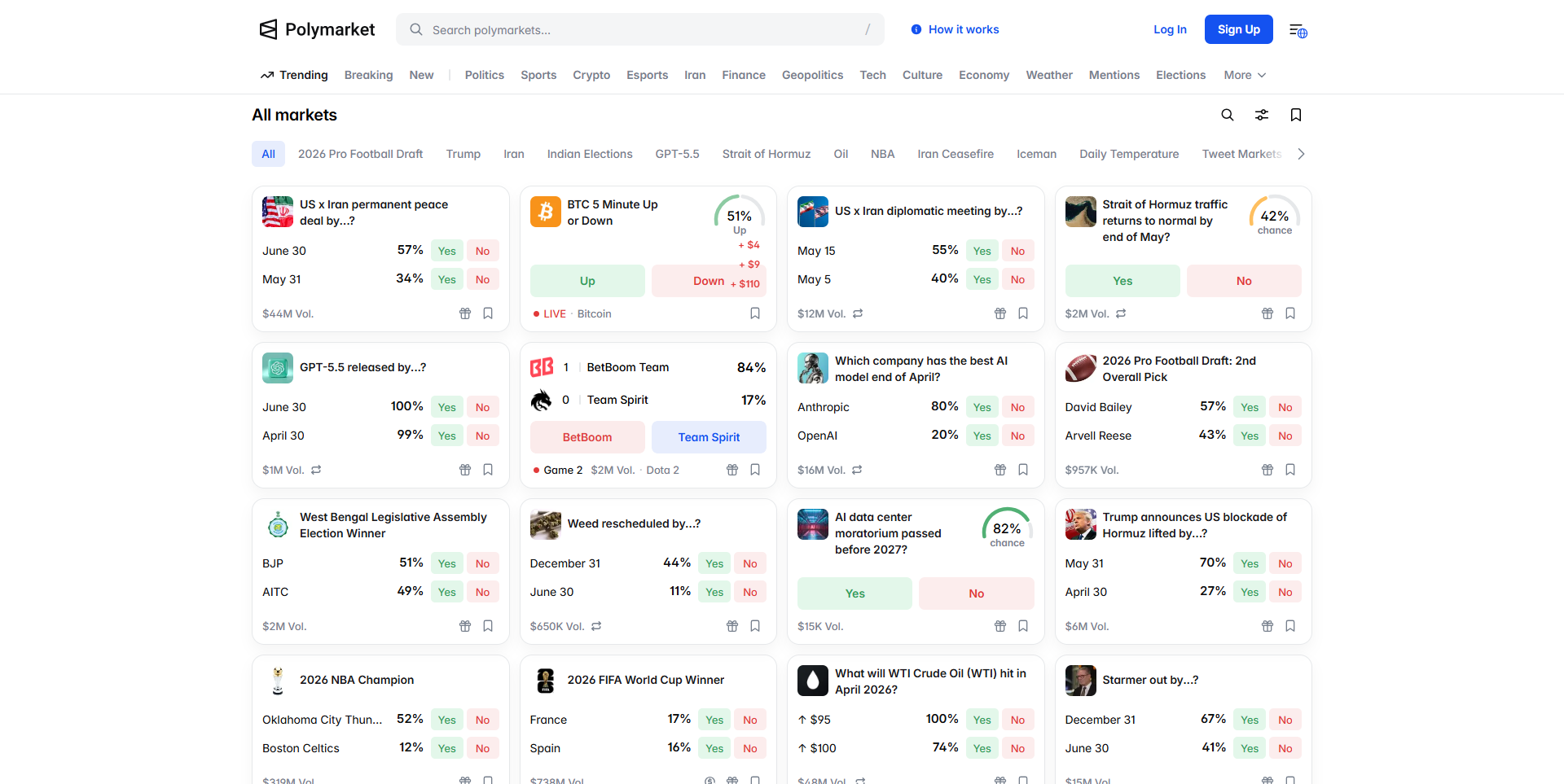Open the language settings menu icon
Screen dimensions: 1564x784
tap(1298, 30)
